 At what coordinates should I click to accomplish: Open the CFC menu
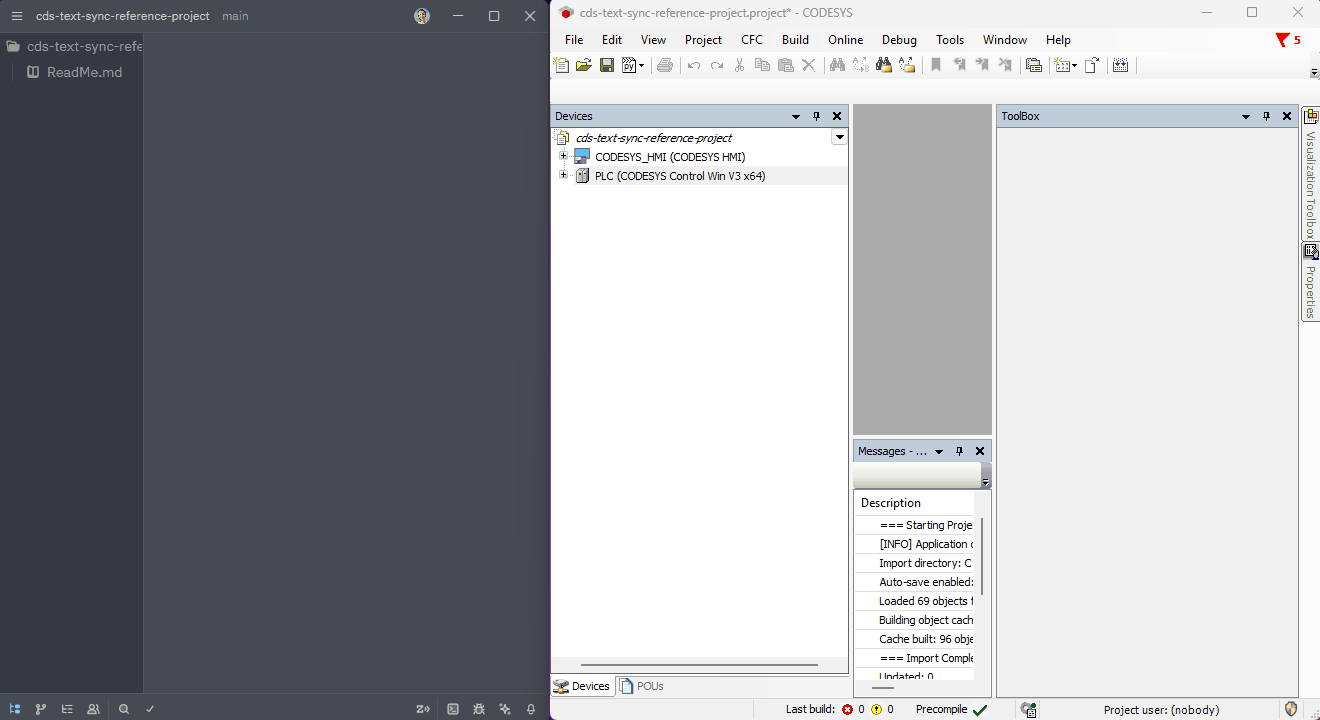[x=752, y=40]
